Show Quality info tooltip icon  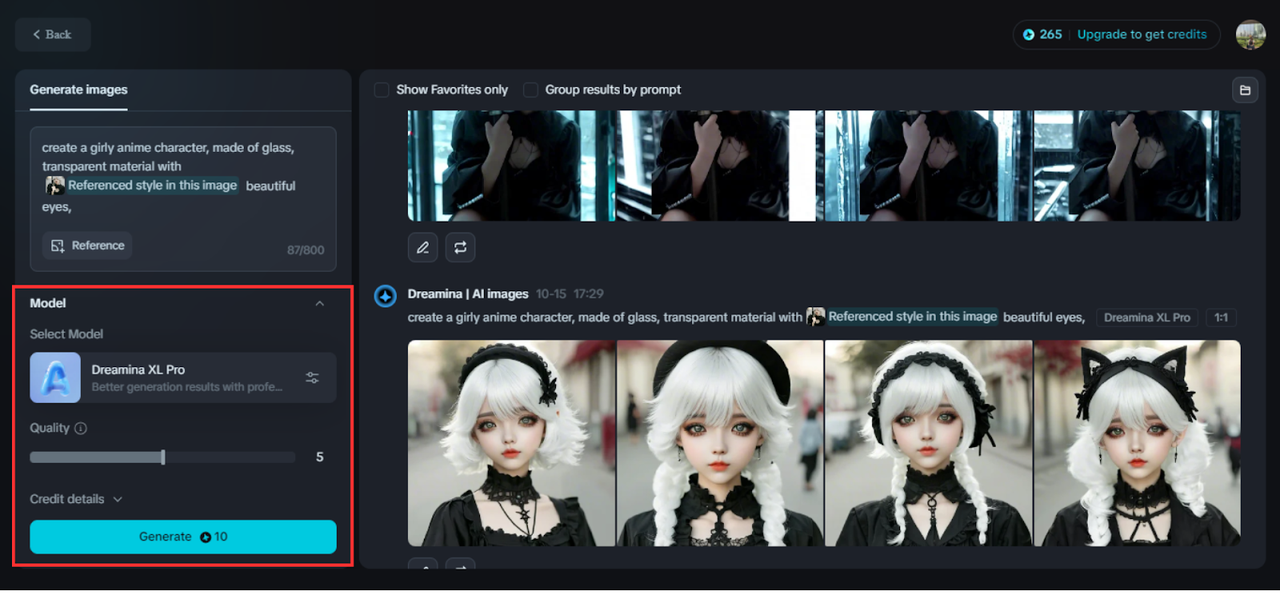tap(81, 428)
